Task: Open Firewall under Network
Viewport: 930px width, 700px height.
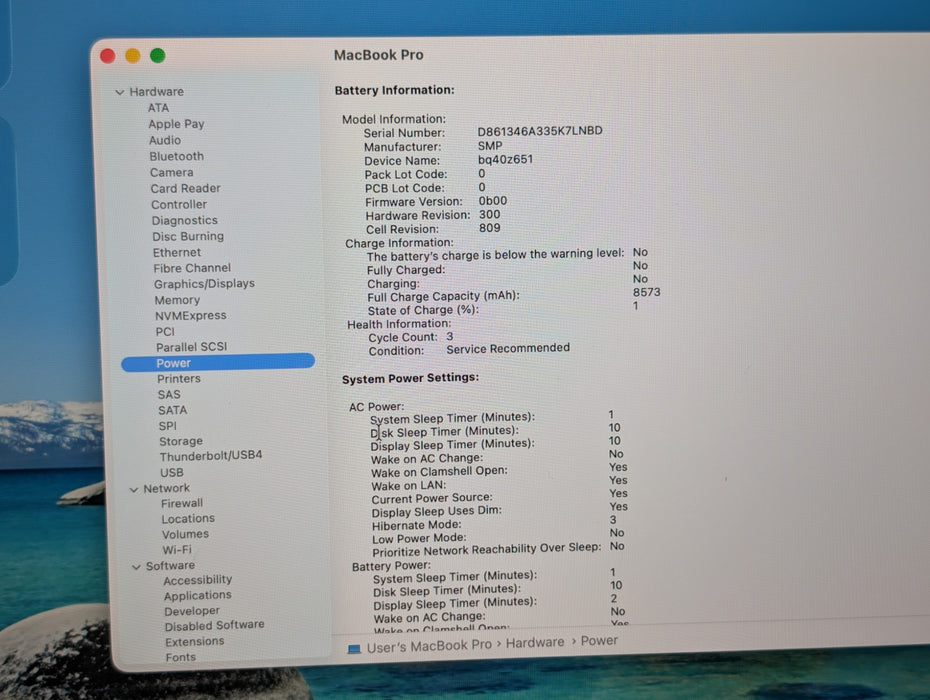Action: 182,504
